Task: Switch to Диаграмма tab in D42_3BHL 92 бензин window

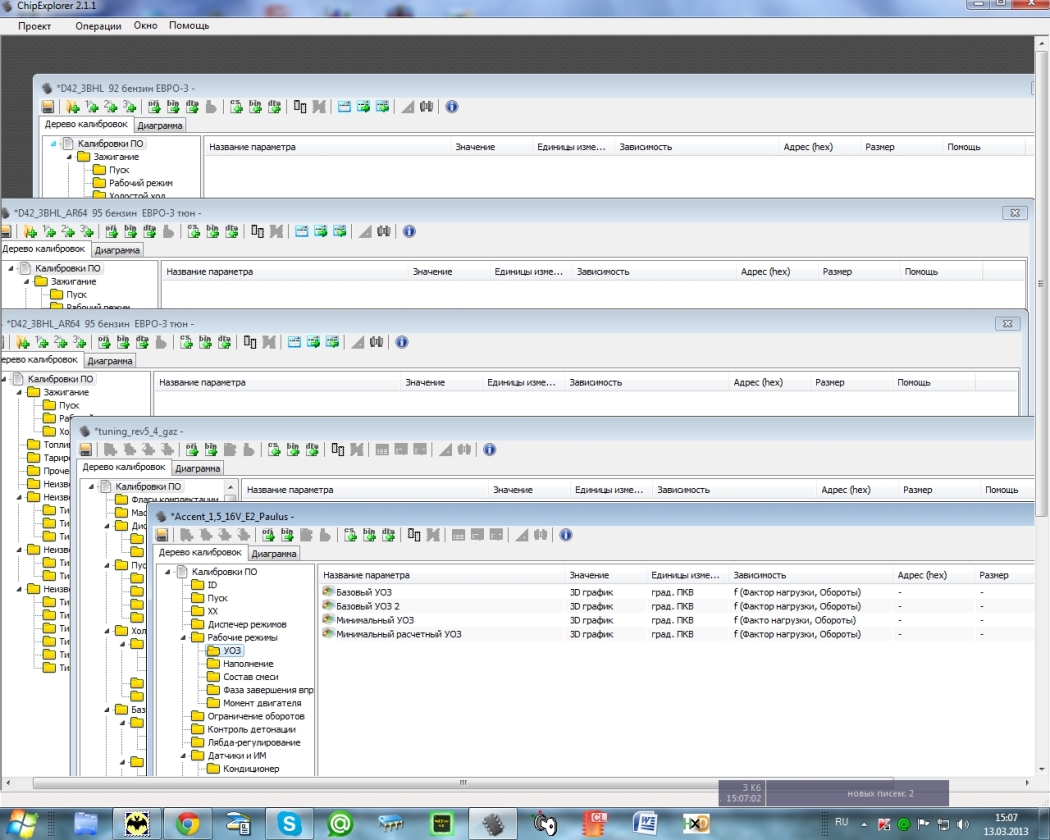Action: click(x=160, y=125)
